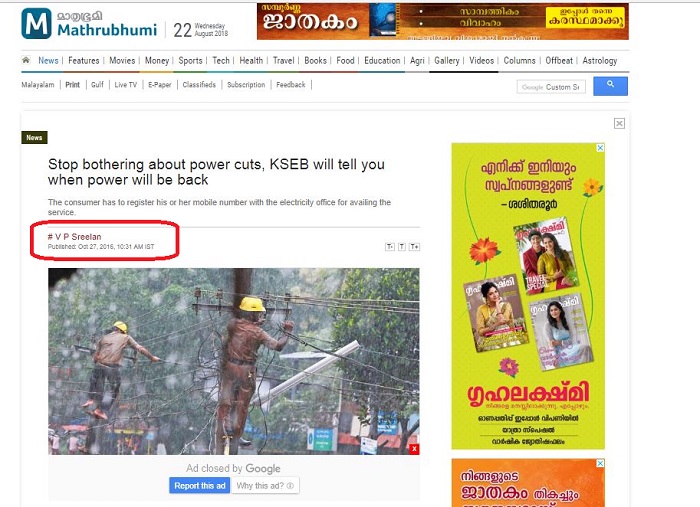Click Why this ad? button
Viewport: 700px width, 507px height.
[x=265, y=486]
